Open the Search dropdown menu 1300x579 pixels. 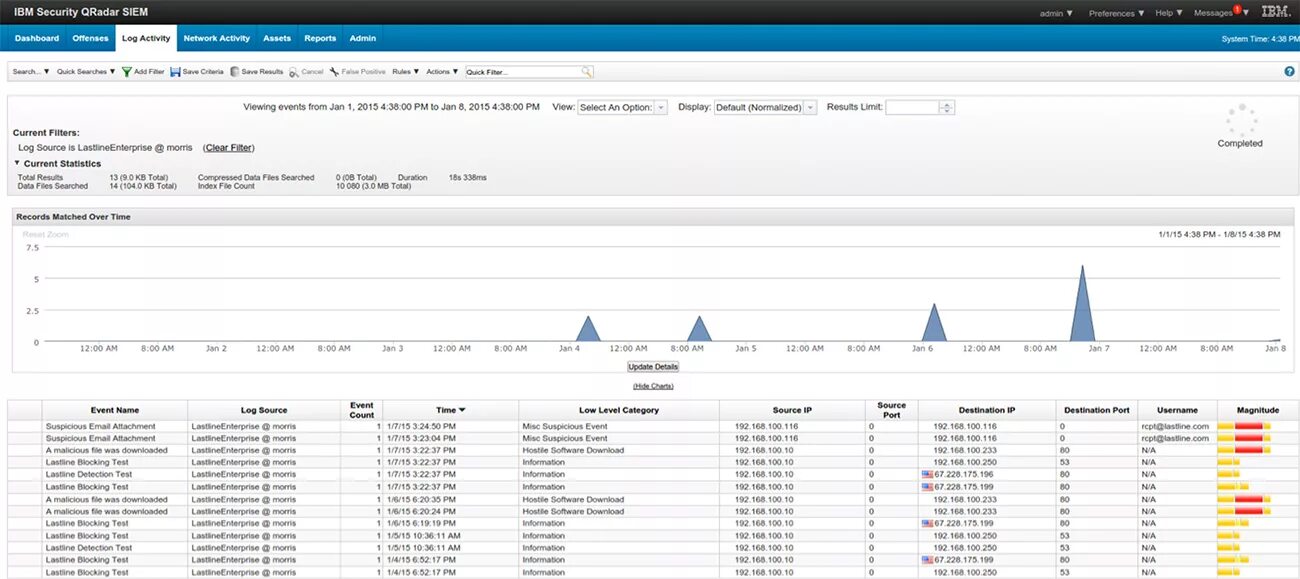[x=31, y=72]
